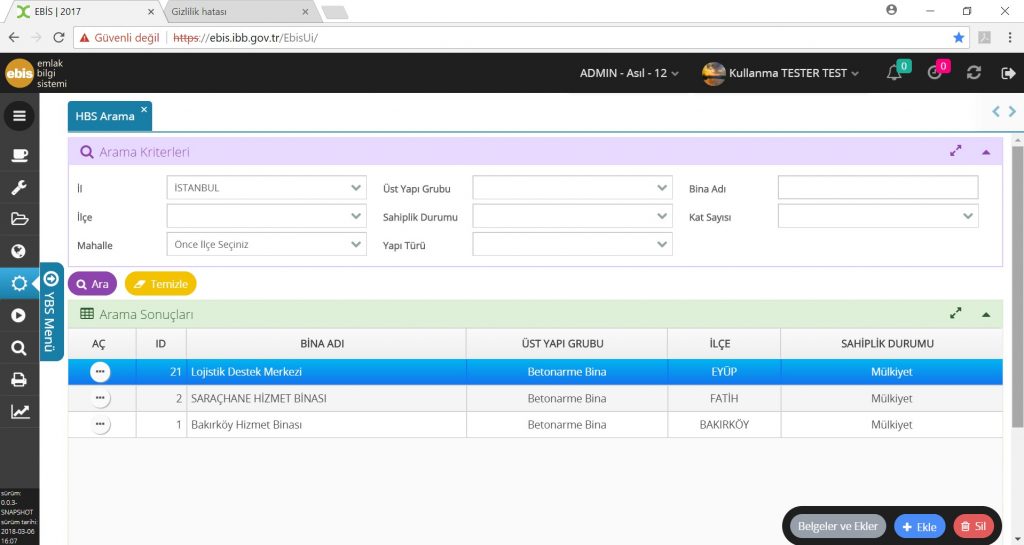Click the Bina Adı input field
The height and width of the screenshot is (545, 1024).
pyautogui.click(x=878, y=188)
